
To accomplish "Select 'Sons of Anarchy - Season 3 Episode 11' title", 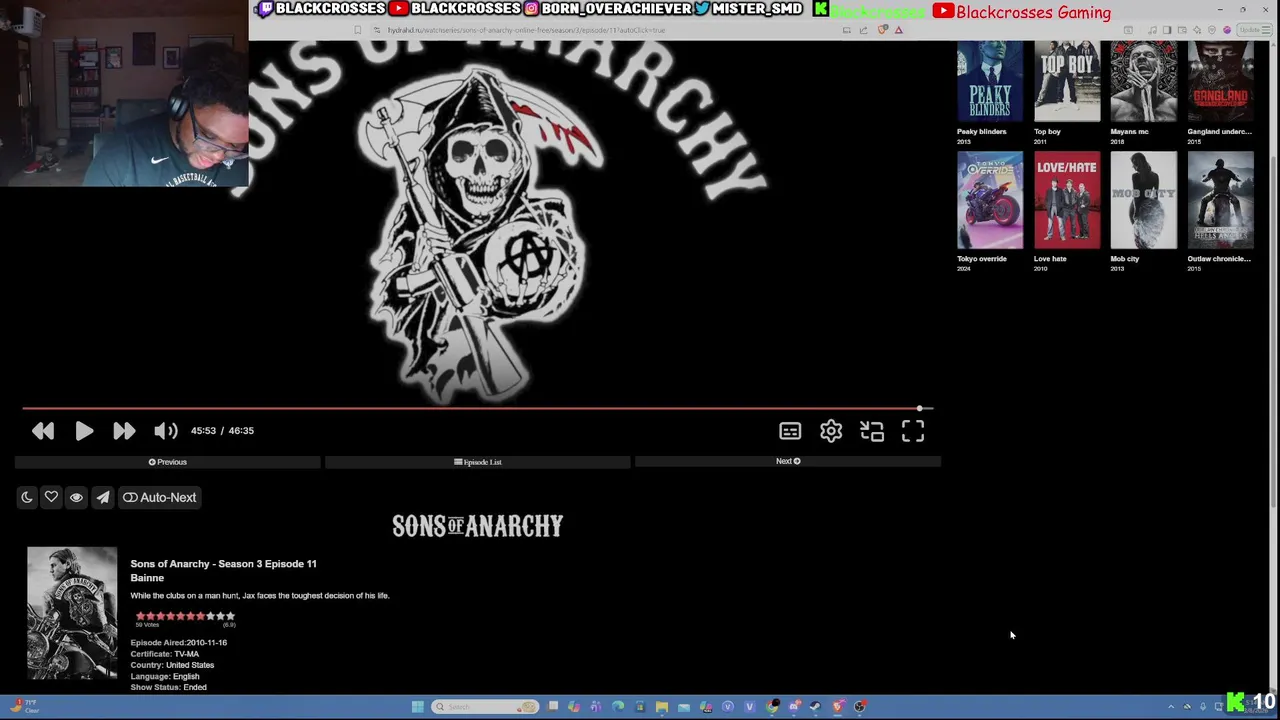I will coord(223,564).
